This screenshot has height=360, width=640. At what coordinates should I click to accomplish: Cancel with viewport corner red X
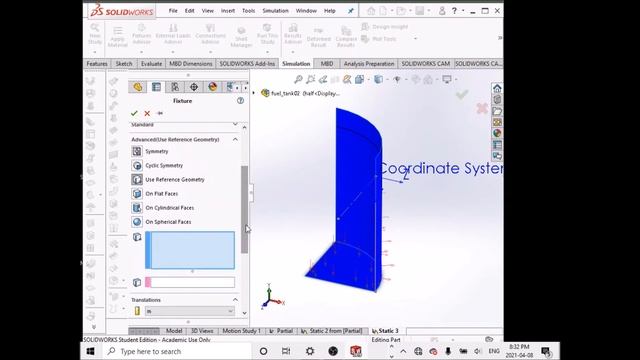482,108
